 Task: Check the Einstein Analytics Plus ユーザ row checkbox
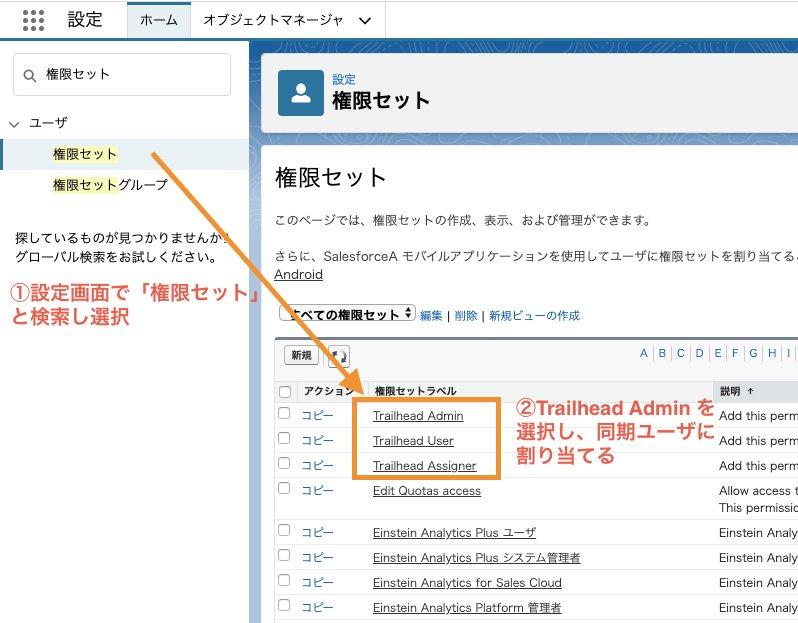point(284,530)
